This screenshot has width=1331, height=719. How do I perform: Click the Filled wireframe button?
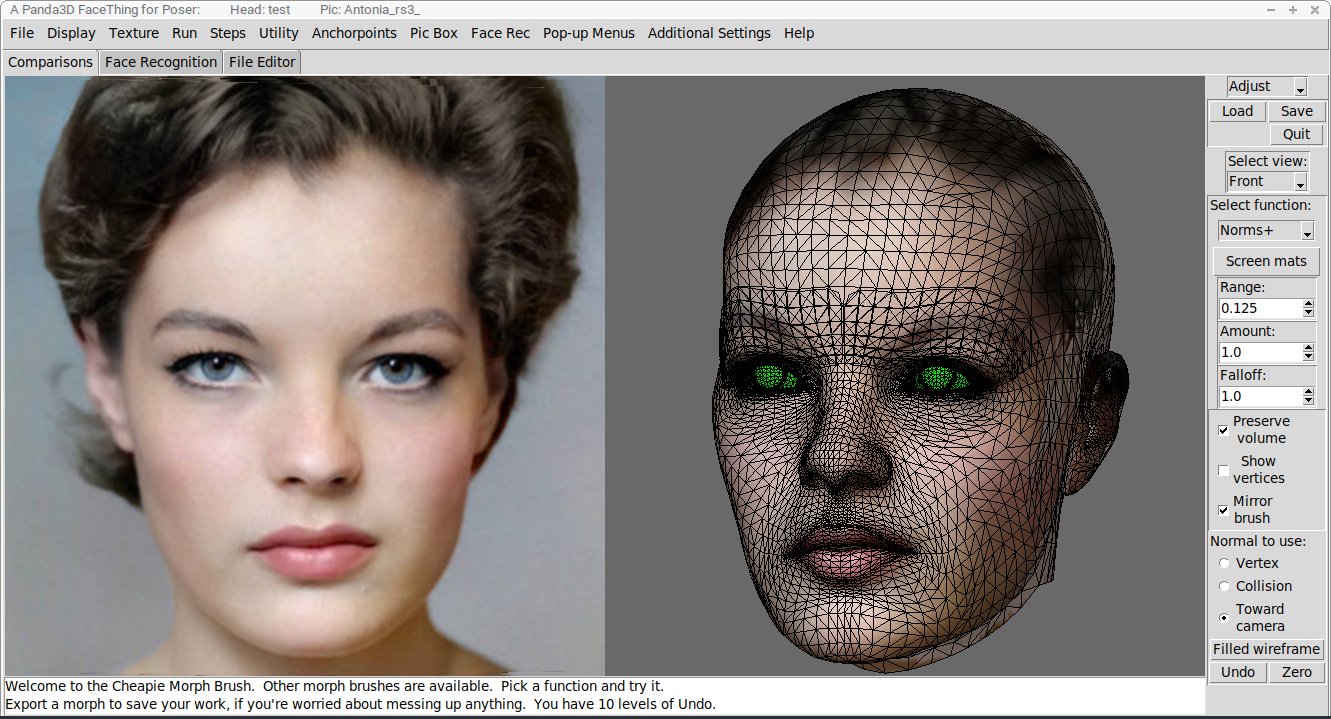(x=1267, y=649)
